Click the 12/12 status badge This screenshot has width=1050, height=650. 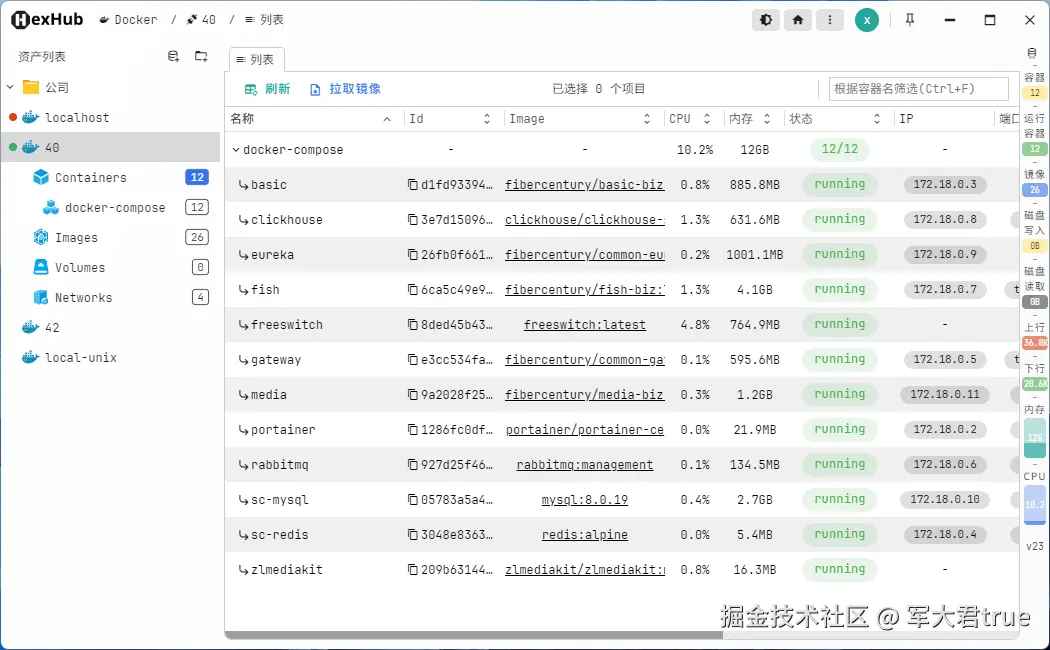click(x=839, y=149)
